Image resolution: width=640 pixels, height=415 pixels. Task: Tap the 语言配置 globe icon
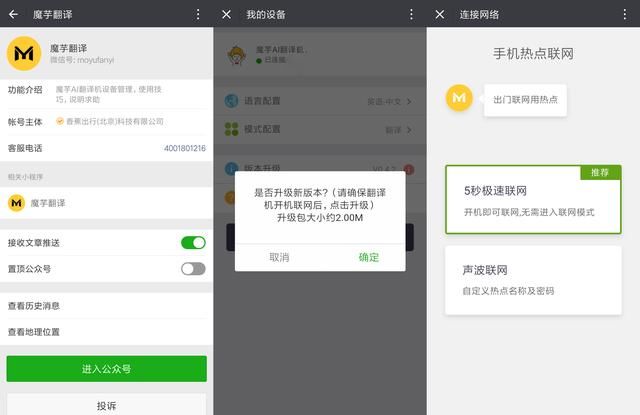pos(231,100)
